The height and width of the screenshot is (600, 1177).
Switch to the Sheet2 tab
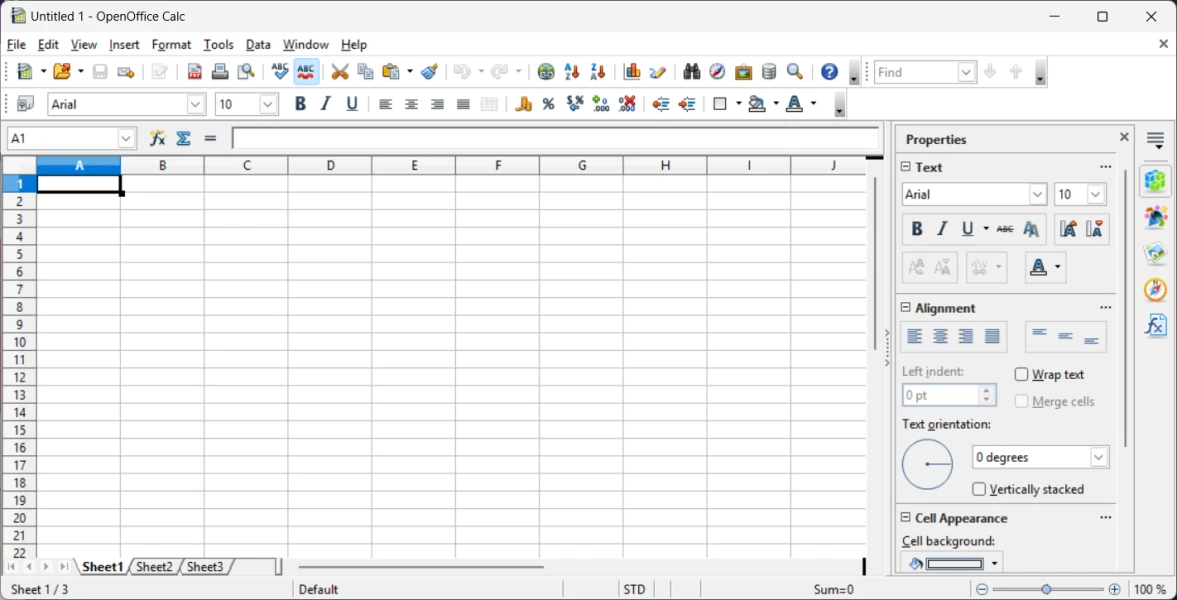click(154, 567)
